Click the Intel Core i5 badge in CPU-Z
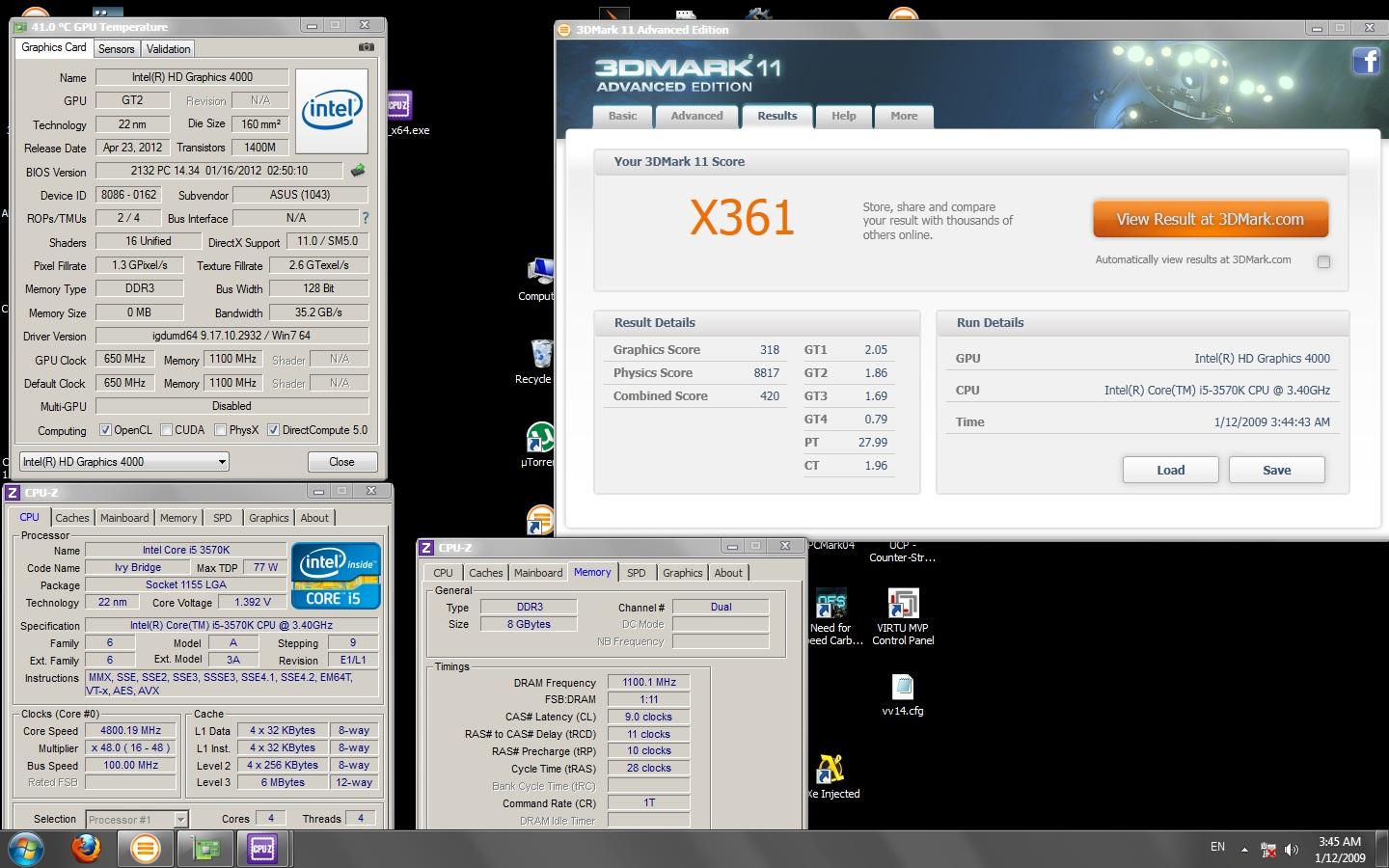The width and height of the screenshot is (1389, 868). (337, 576)
